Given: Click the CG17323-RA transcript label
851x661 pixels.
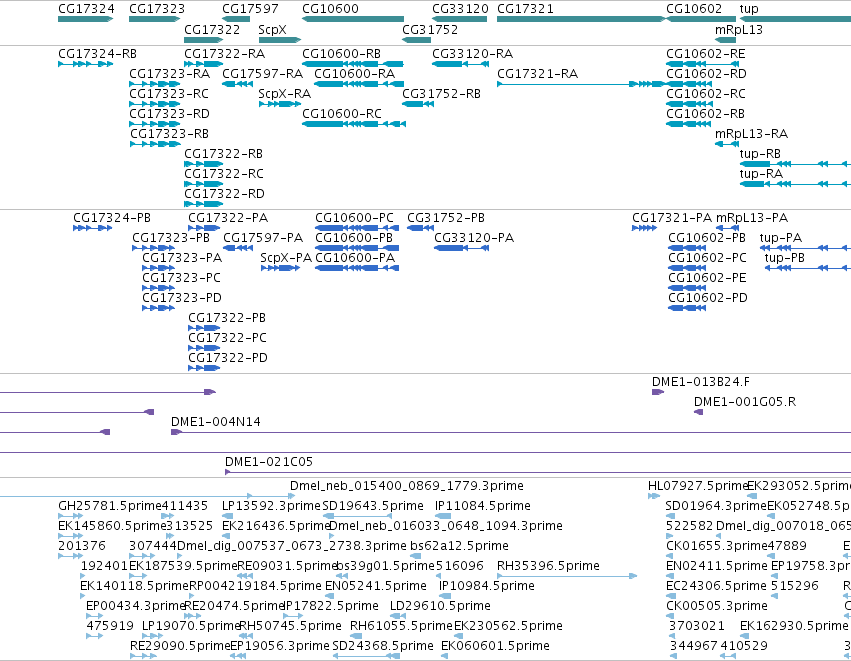Looking at the screenshot, I should (169, 74).
